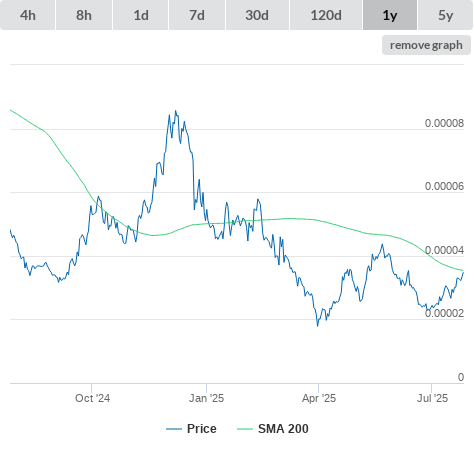The height and width of the screenshot is (455, 474).
Task: Click the remove graph button
Action: pyautogui.click(x=426, y=45)
